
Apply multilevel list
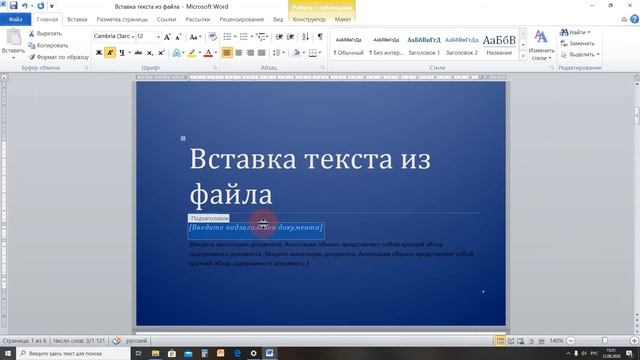(x=260, y=37)
